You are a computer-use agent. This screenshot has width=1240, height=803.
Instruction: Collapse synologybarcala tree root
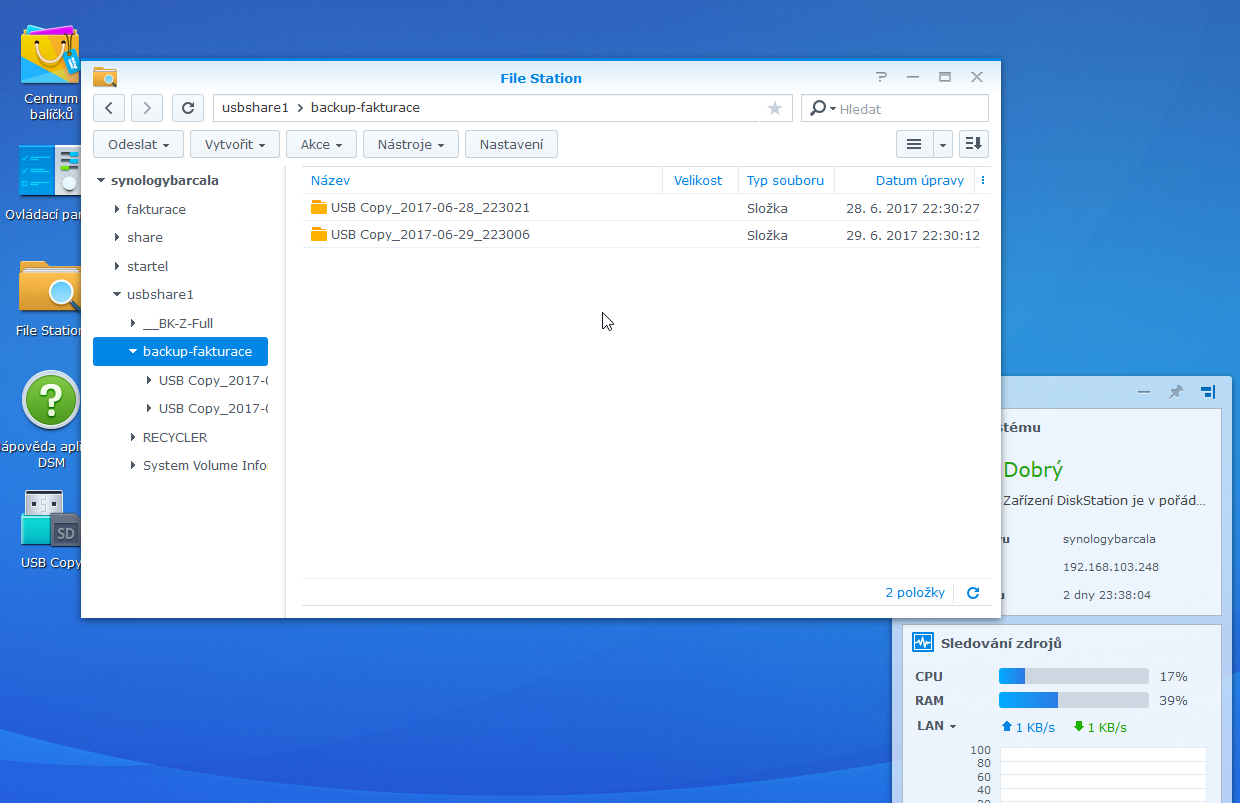tap(101, 181)
